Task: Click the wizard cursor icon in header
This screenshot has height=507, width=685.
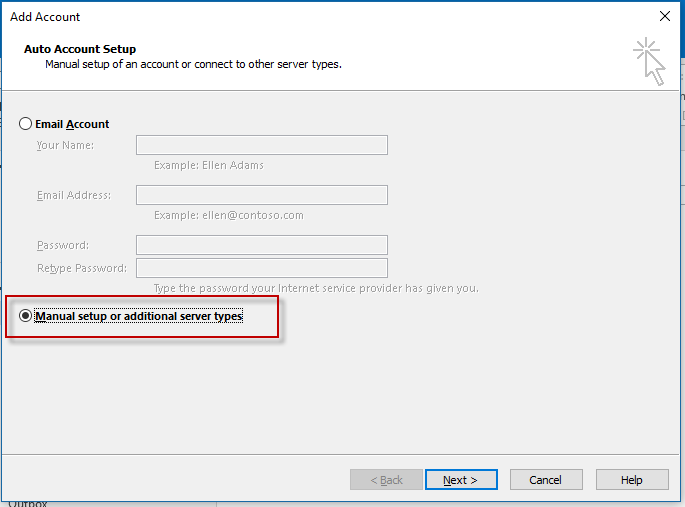Action: click(x=648, y=61)
